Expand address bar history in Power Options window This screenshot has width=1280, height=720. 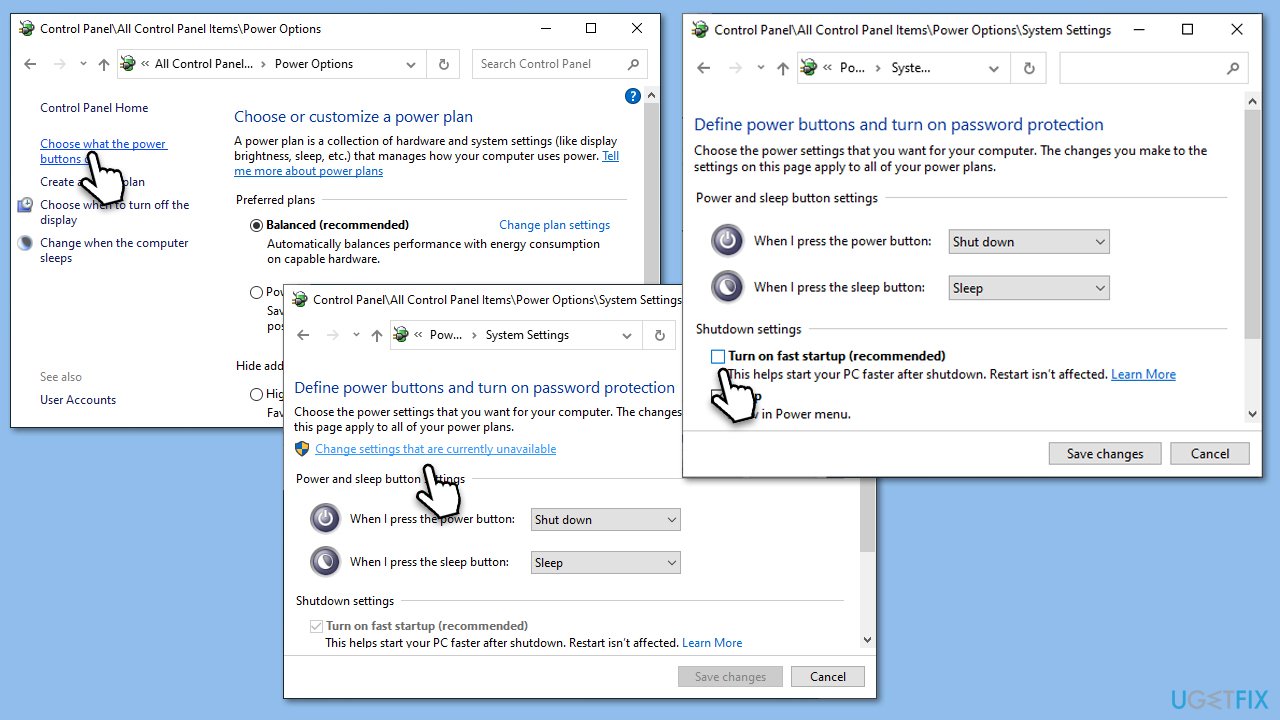(411, 64)
